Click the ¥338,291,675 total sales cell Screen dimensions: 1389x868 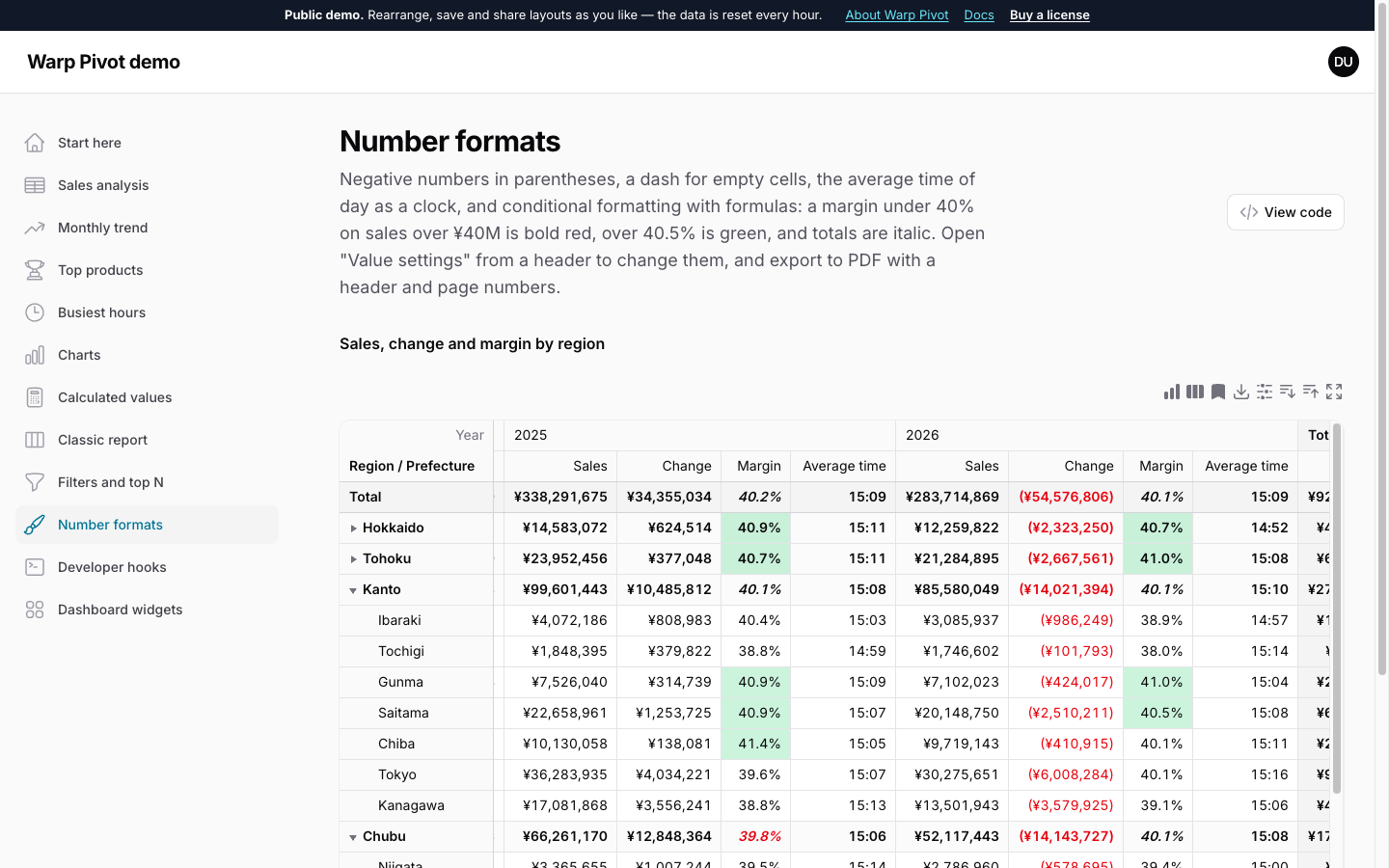point(560,497)
